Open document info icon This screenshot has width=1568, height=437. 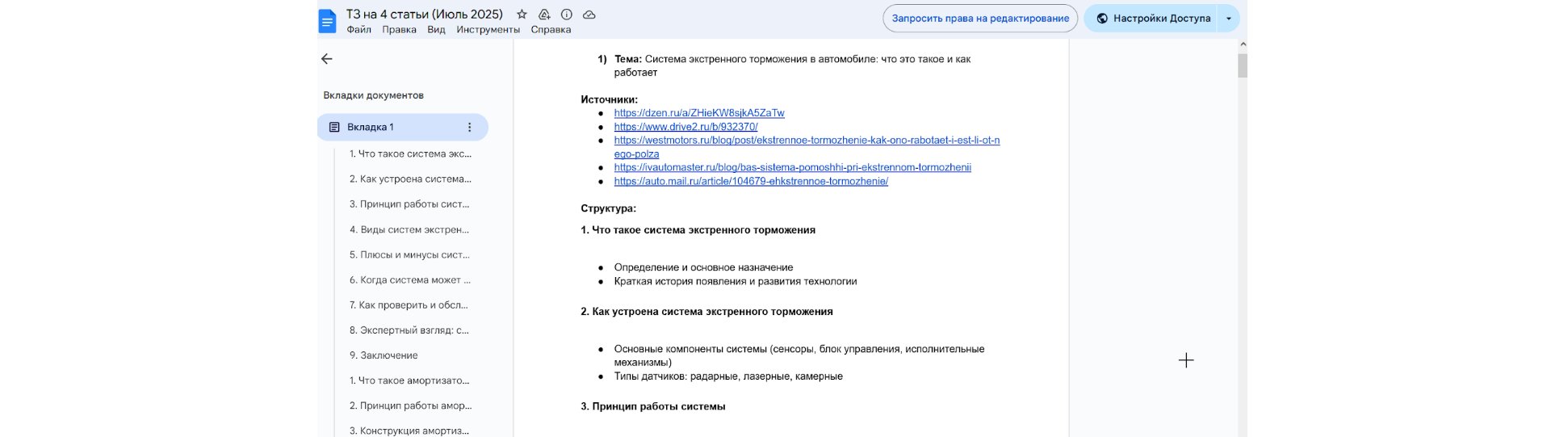point(567,15)
